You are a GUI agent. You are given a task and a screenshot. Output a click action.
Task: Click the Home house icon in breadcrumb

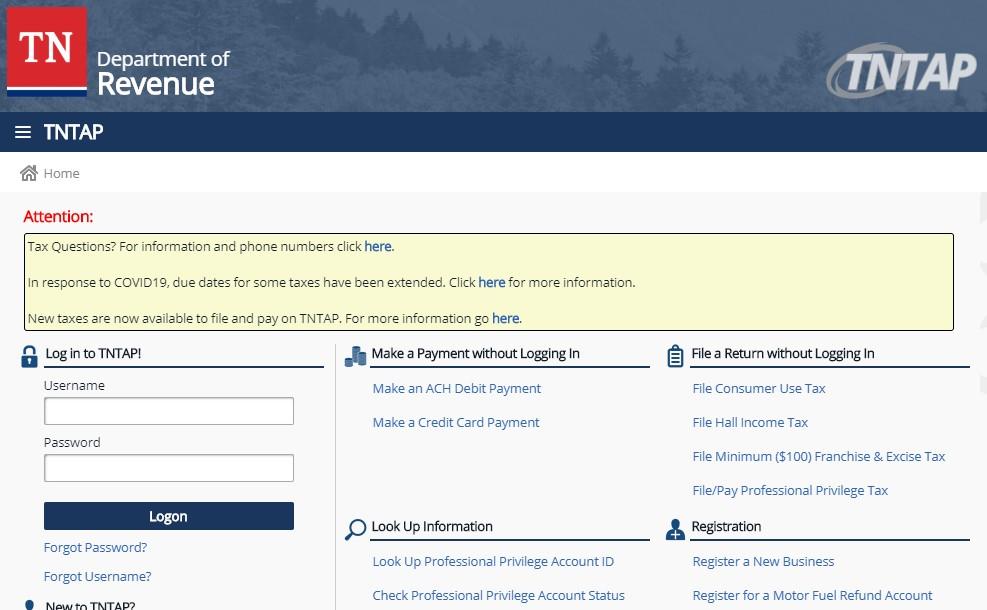(28, 173)
